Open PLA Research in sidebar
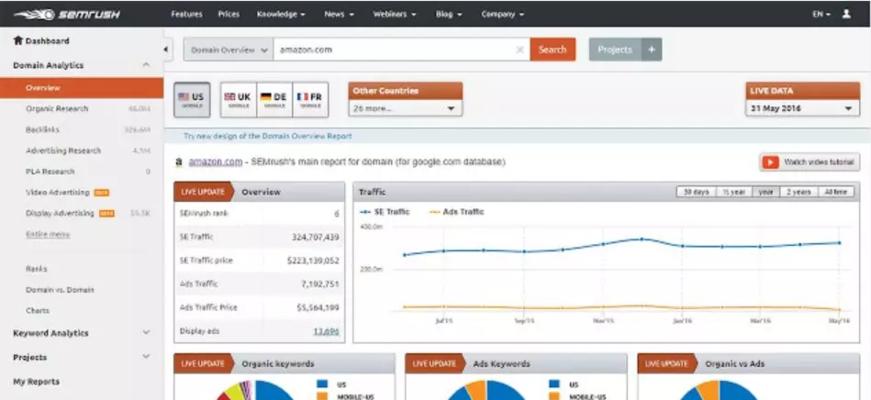 pos(50,172)
